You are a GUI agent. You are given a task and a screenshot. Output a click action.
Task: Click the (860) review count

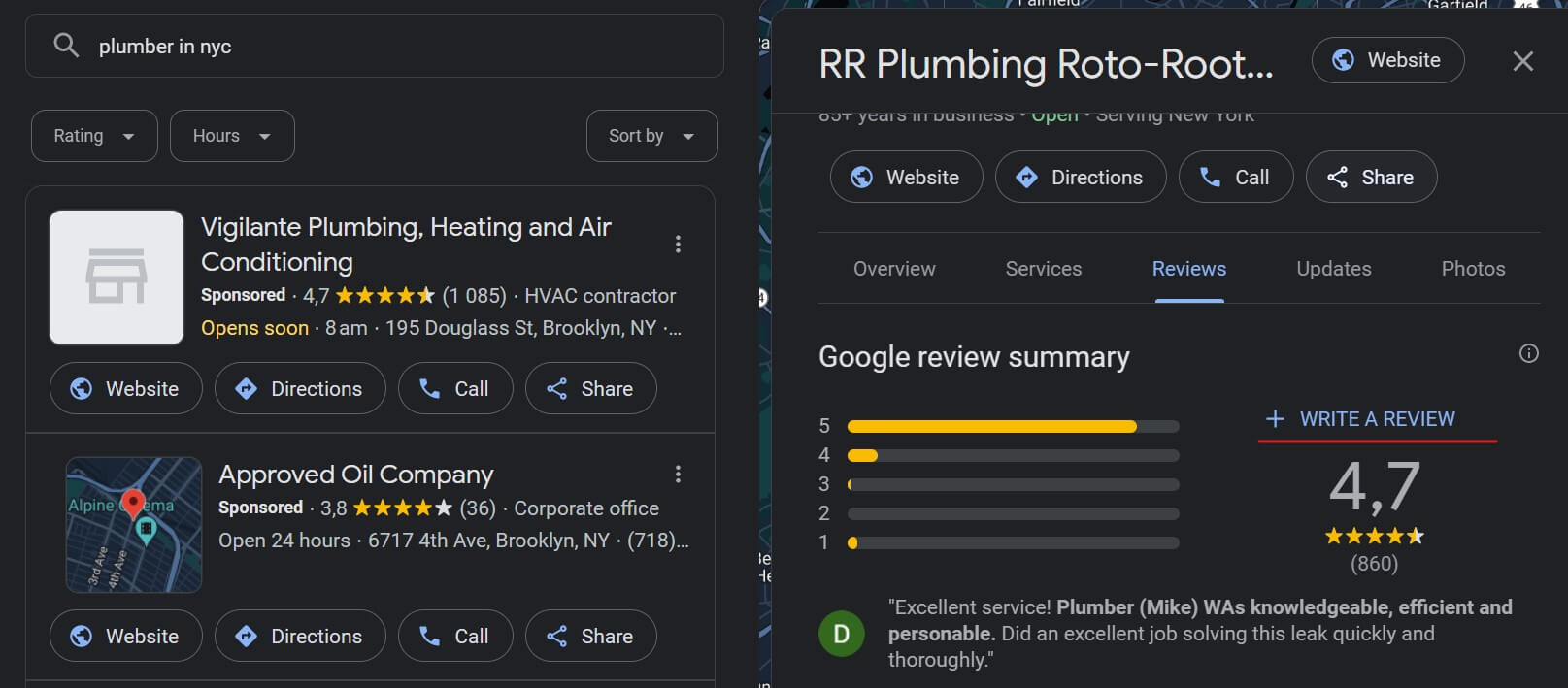(x=1374, y=564)
